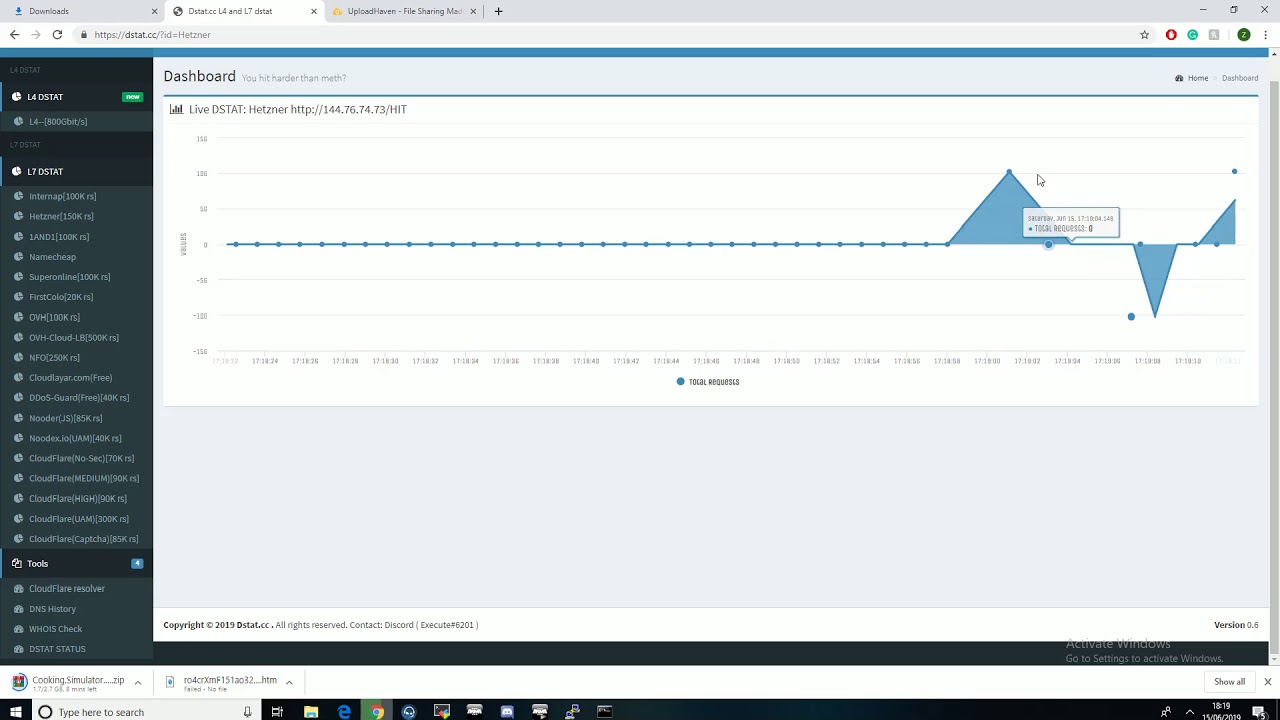This screenshot has width=1280, height=720.
Task: Open the command prompt taskbar icon
Action: tap(604, 712)
